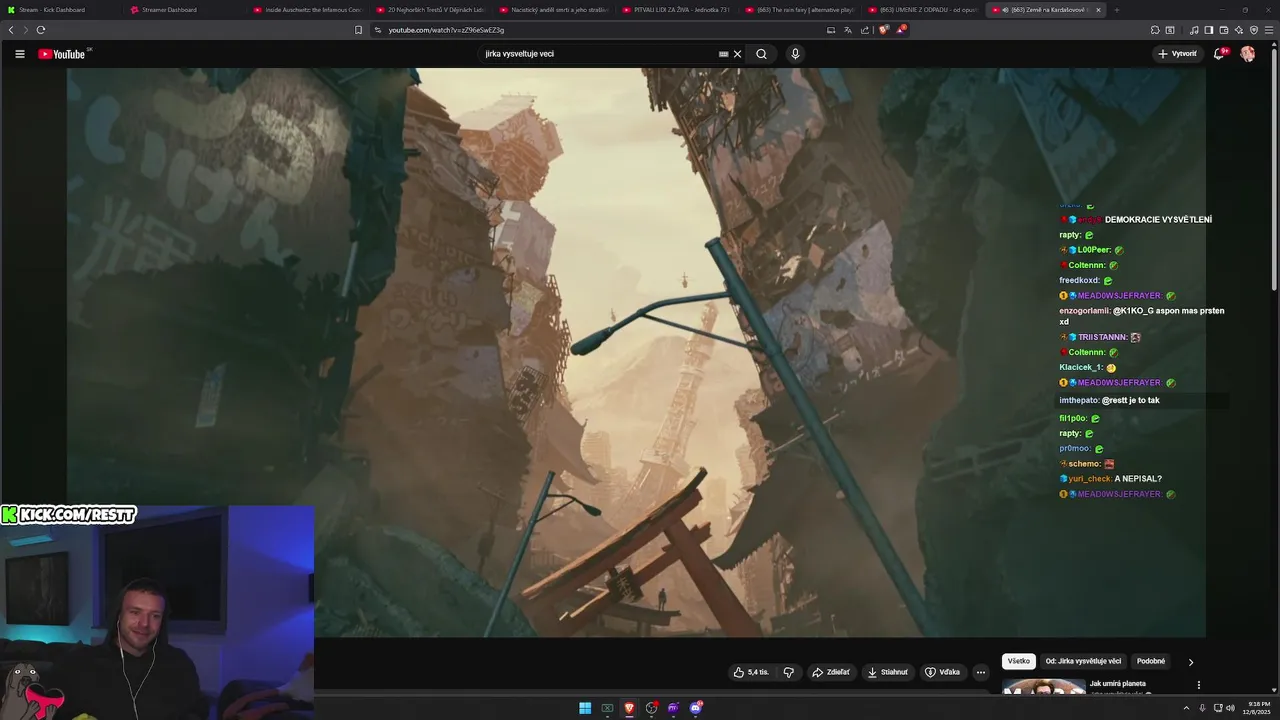Open the Windows Start menu
1280x720 pixels.
(x=585, y=708)
